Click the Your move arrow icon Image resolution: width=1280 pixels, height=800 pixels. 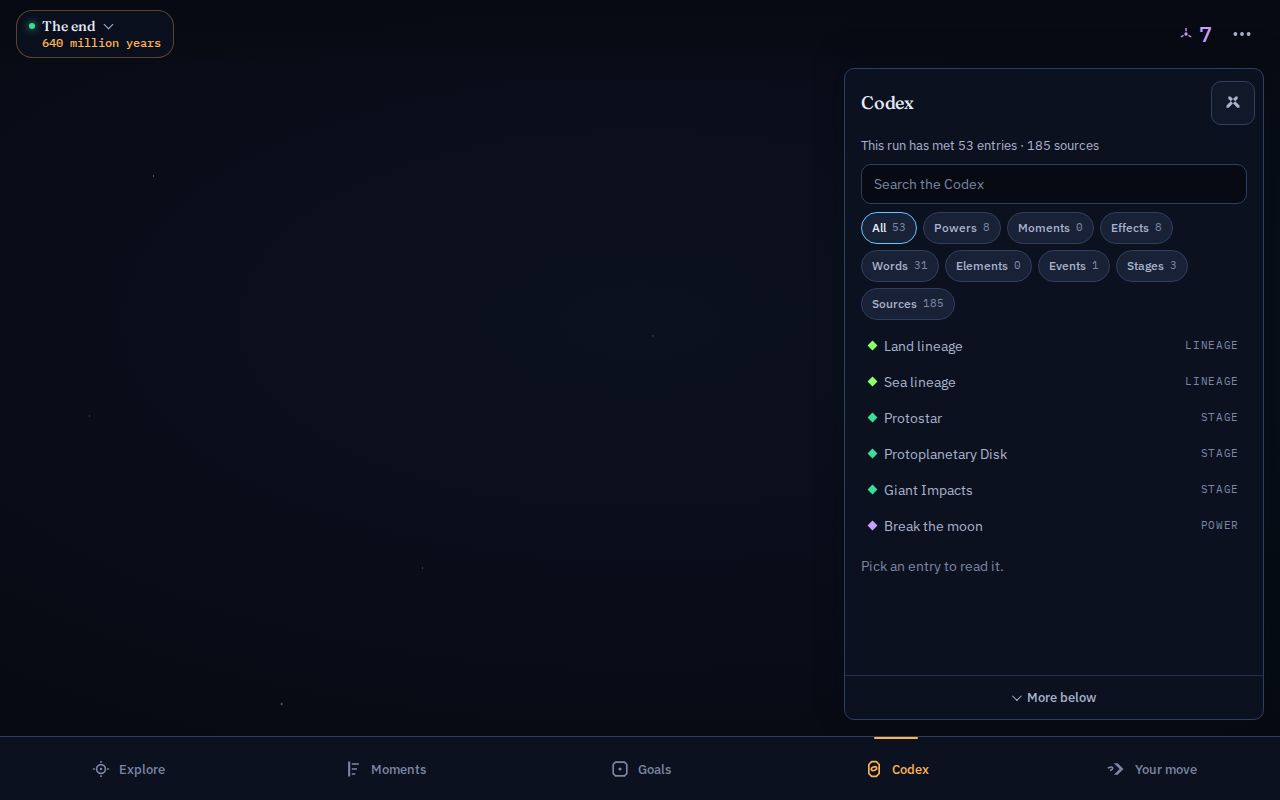1116,769
